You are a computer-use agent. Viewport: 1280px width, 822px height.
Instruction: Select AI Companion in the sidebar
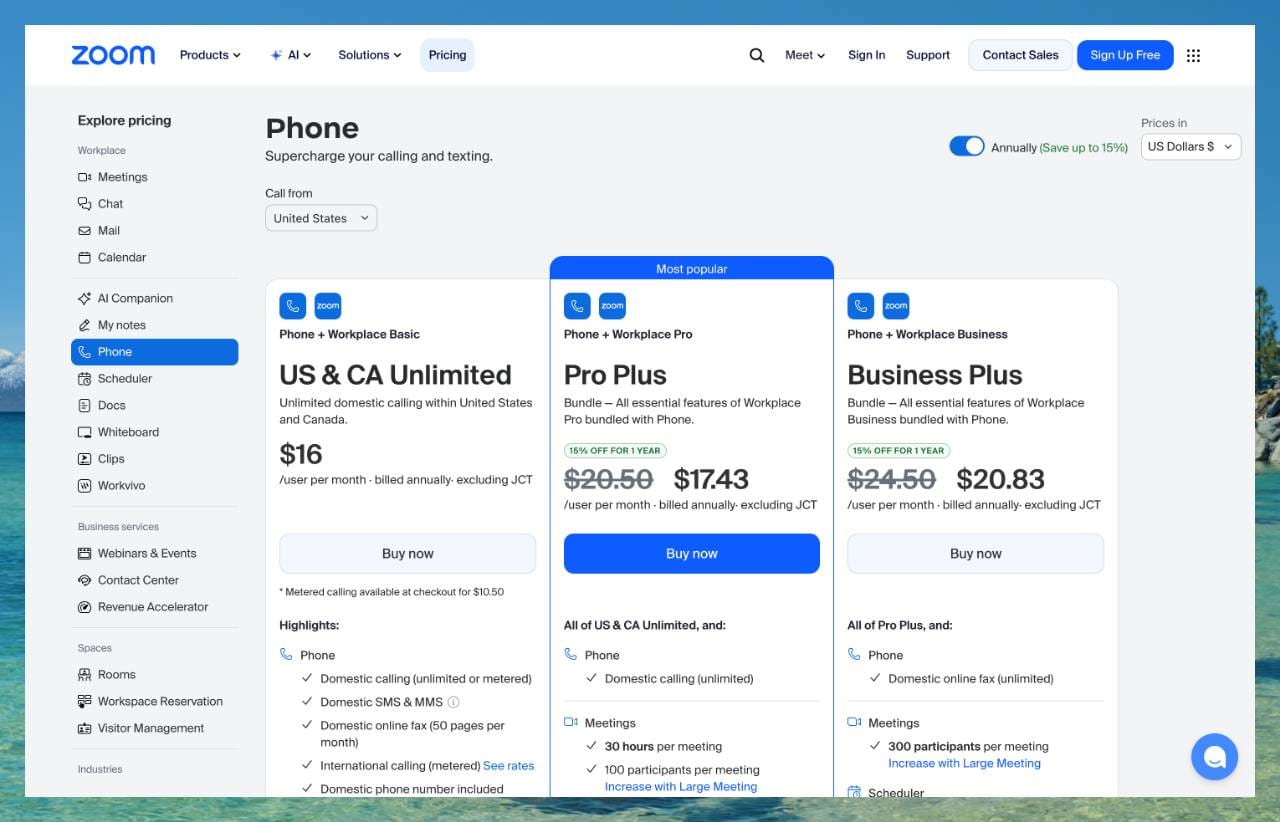(x=134, y=298)
